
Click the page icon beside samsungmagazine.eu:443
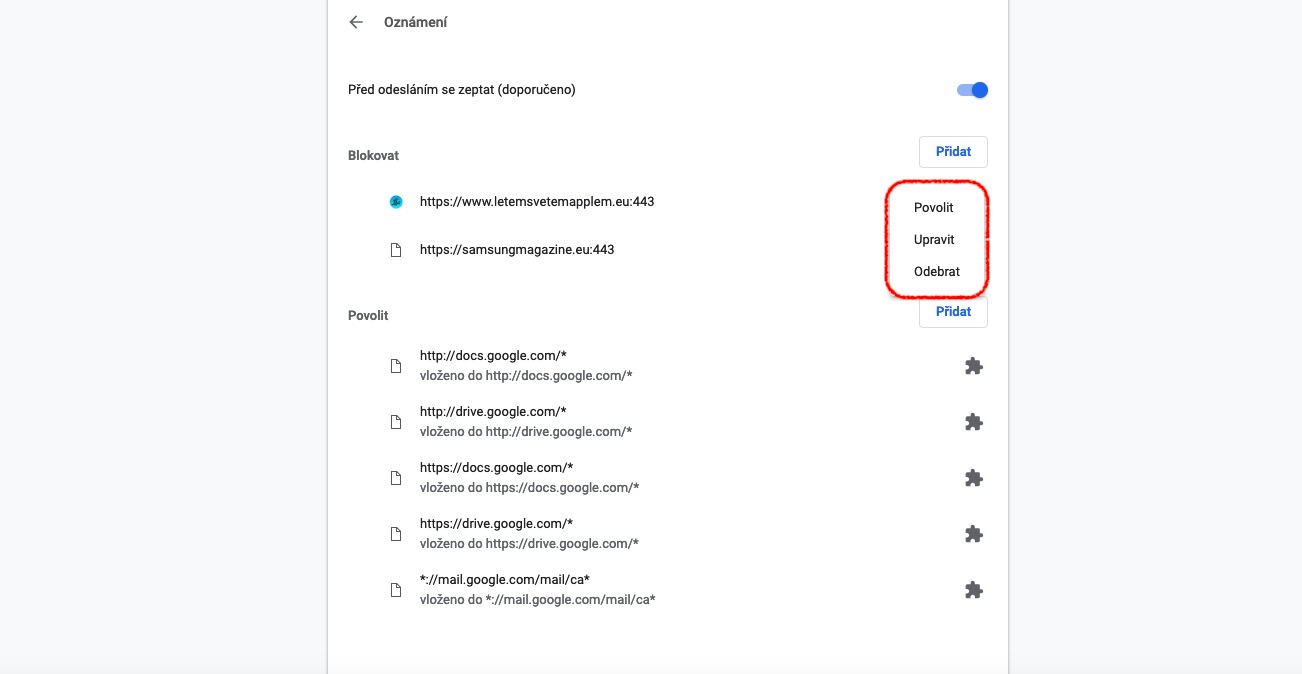396,249
